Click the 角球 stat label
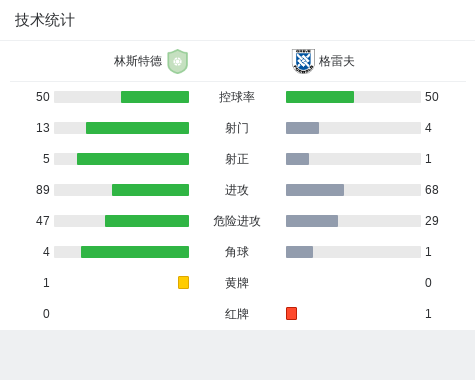 [237, 252]
